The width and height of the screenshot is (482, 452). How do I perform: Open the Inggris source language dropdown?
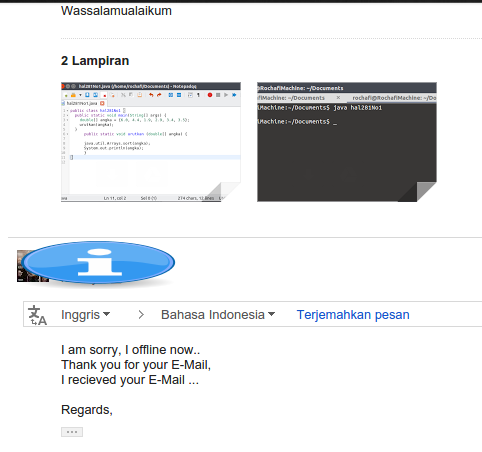[85, 314]
